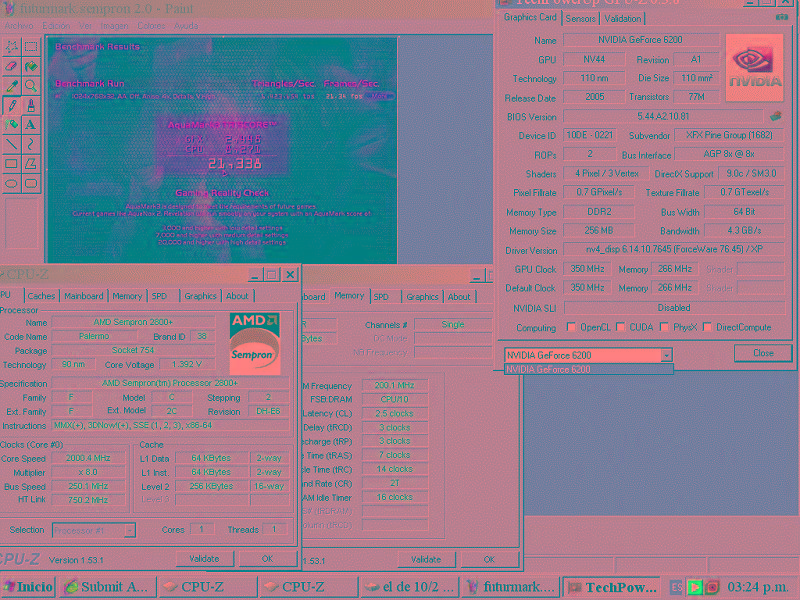Choose the Line tool in Paint
Screen dimensions: 800x600
pos(12,144)
